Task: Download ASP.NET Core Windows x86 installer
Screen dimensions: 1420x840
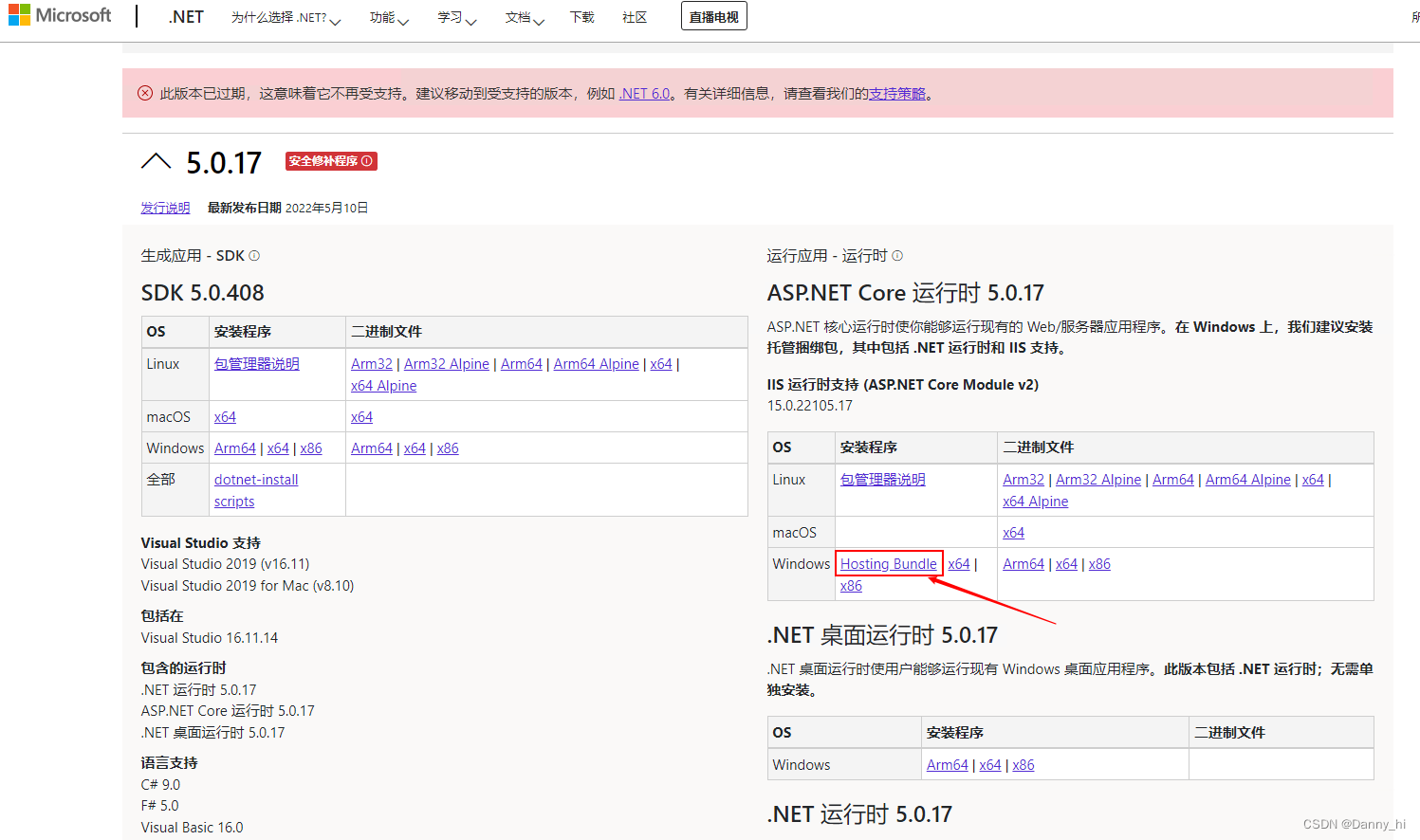Action: 851,586
